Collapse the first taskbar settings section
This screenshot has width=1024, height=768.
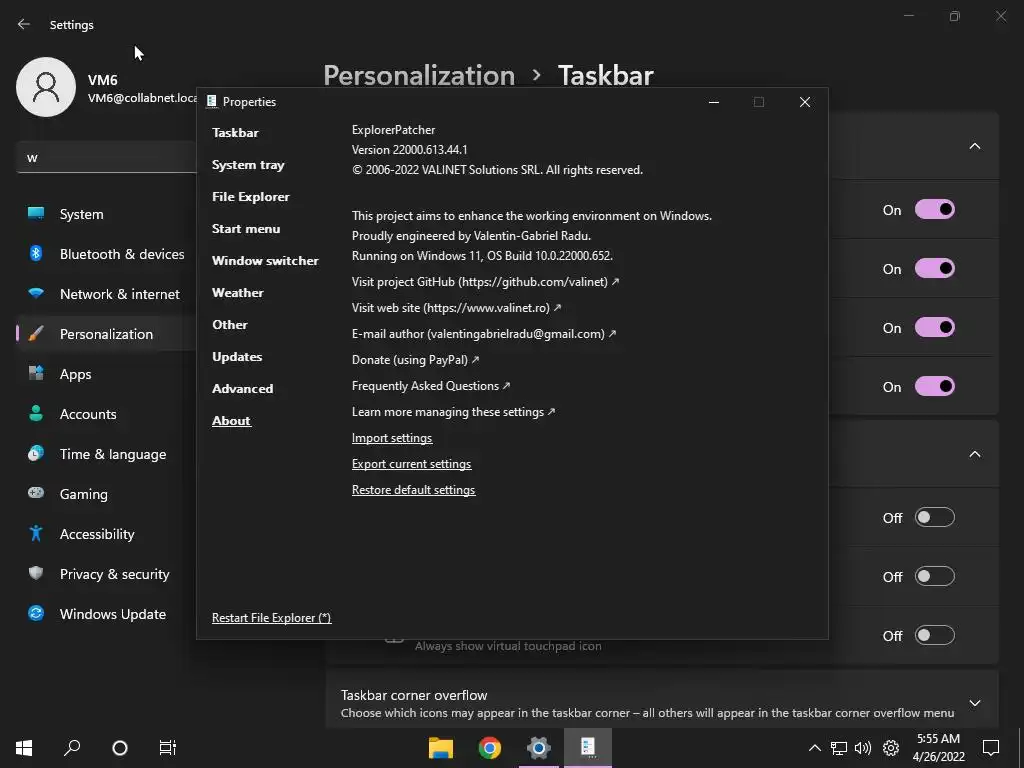coord(974,146)
